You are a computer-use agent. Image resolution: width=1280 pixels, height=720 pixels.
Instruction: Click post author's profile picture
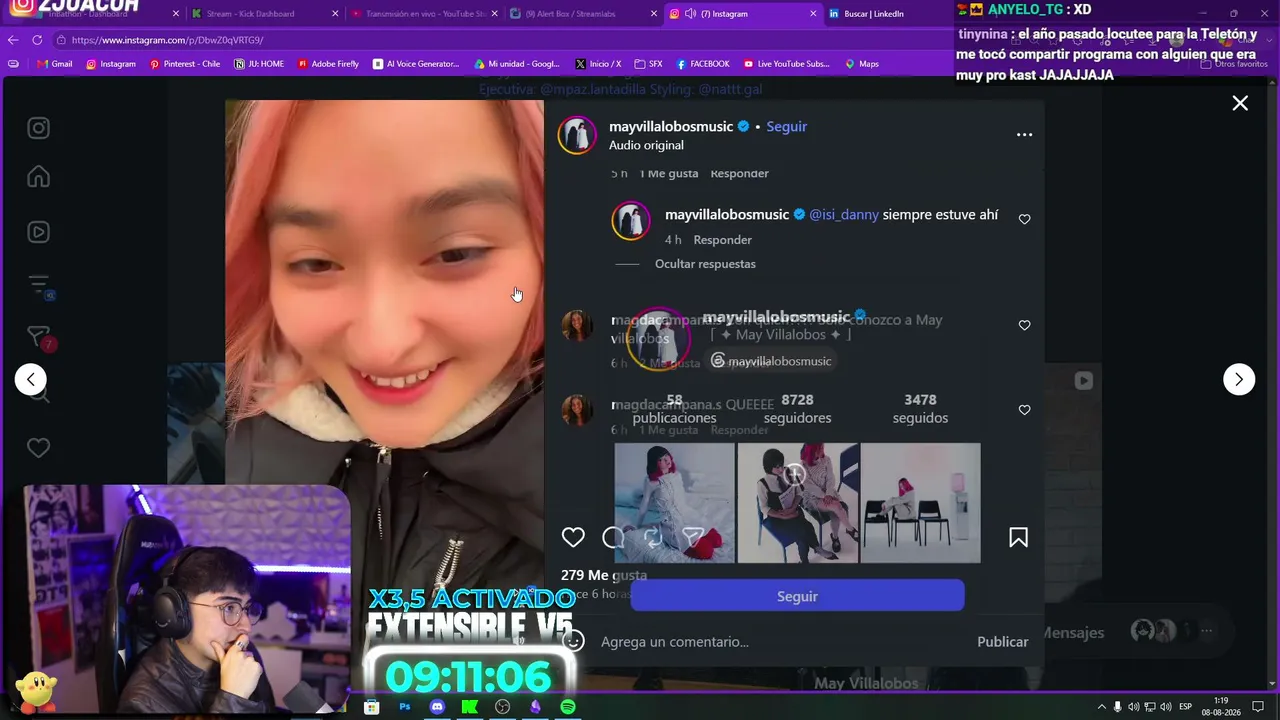[577, 135]
